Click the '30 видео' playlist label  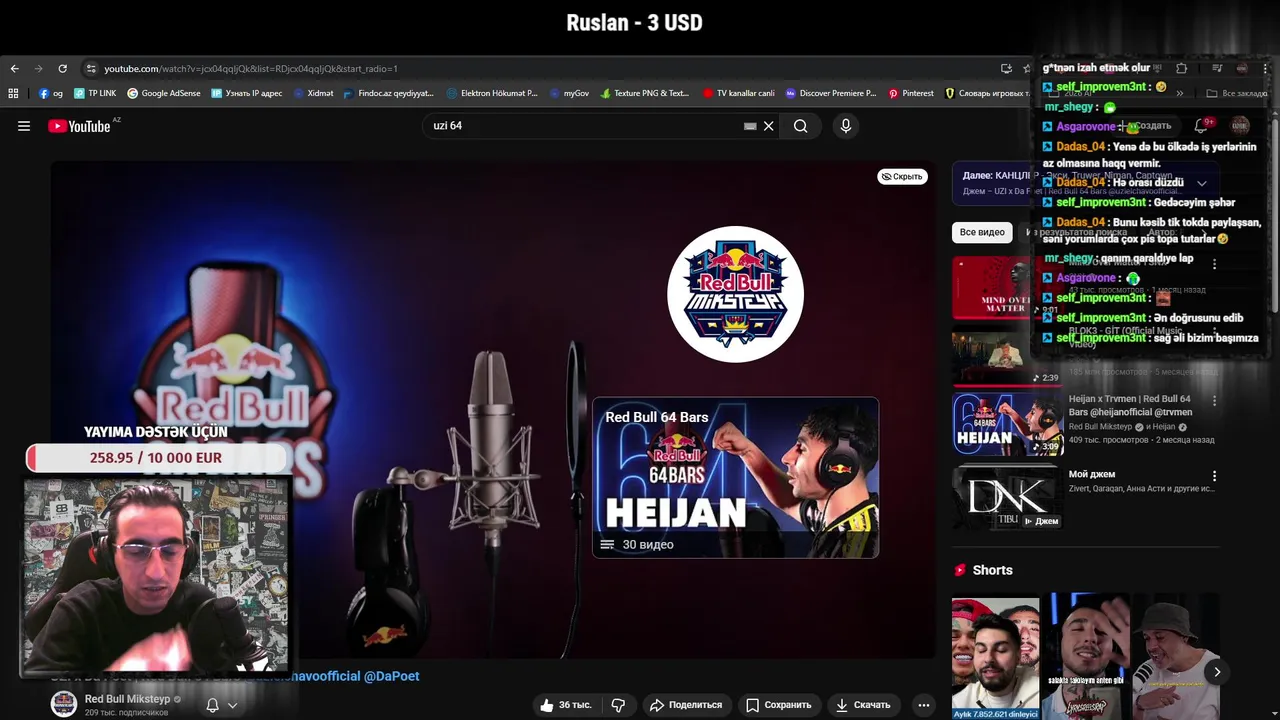647,545
